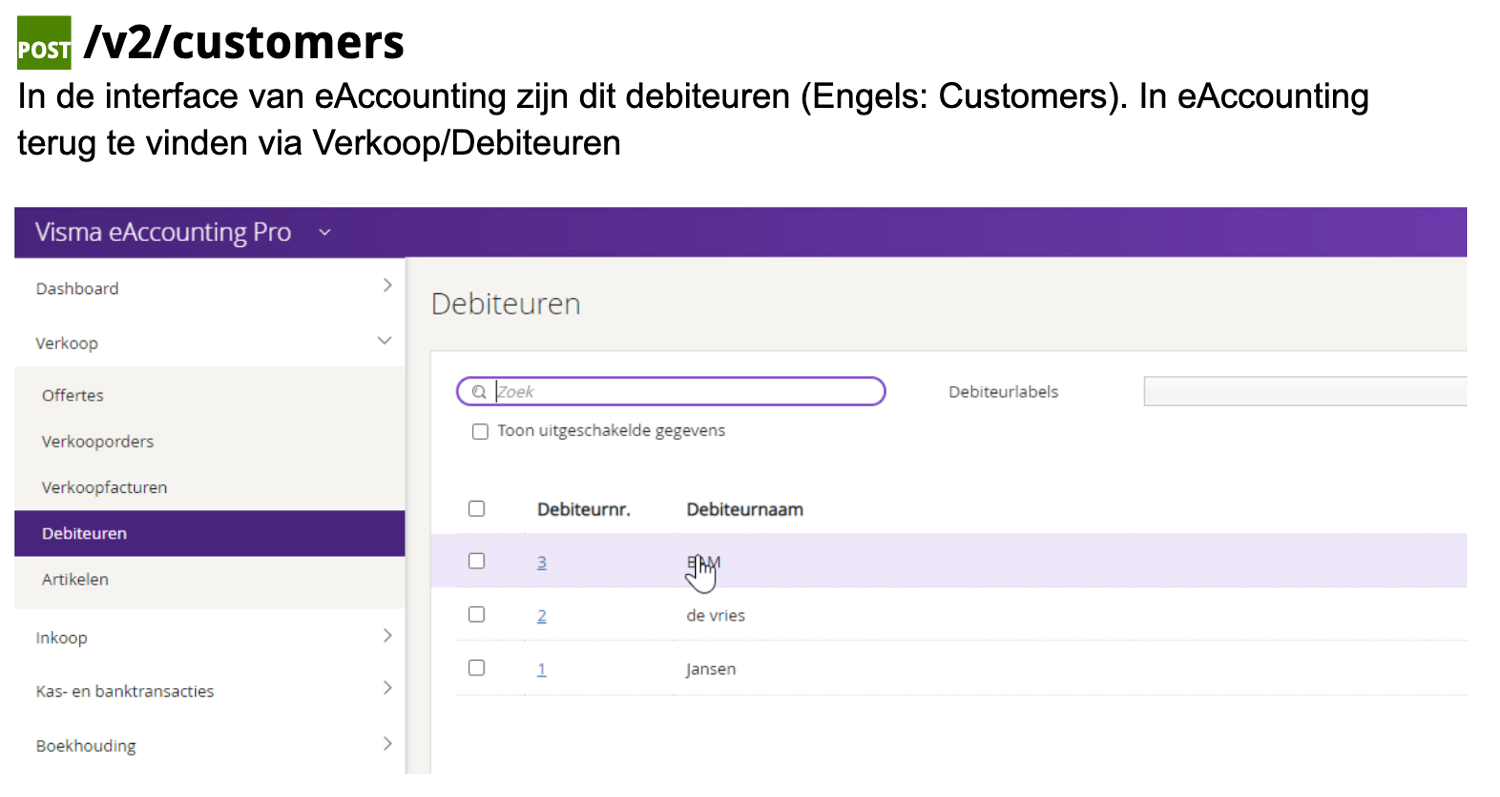1500x797 pixels.
Task: Open debiteur number 3 link
Action: coord(541,562)
